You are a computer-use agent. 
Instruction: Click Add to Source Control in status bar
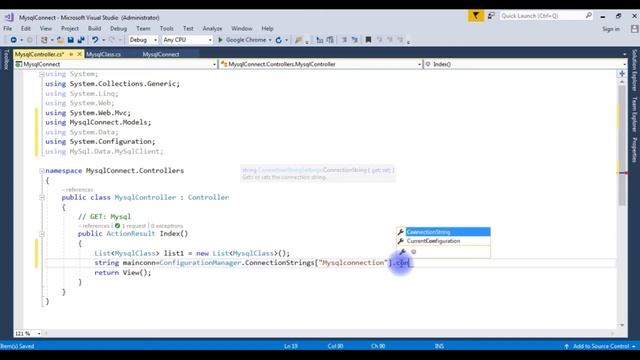point(601,346)
